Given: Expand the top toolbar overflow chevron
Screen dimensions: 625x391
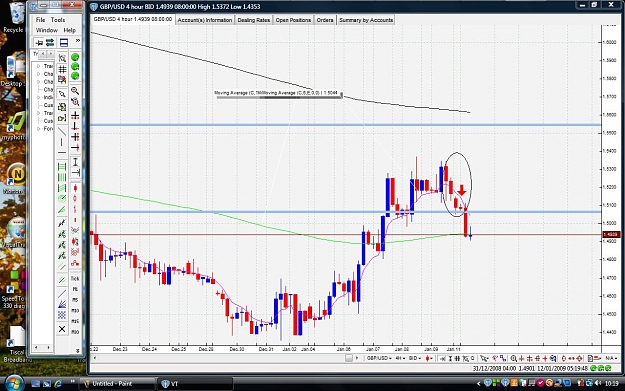Looking at the screenshot, I should pyautogui.click(x=78, y=40).
